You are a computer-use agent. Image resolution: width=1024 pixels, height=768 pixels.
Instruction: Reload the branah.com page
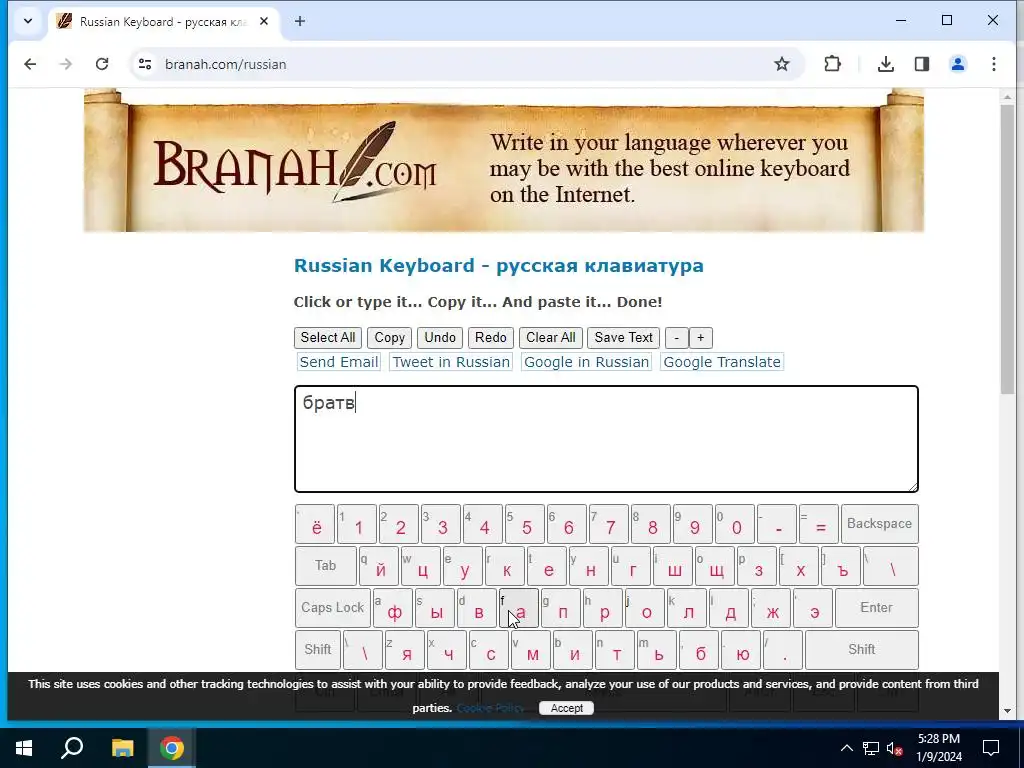102,64
